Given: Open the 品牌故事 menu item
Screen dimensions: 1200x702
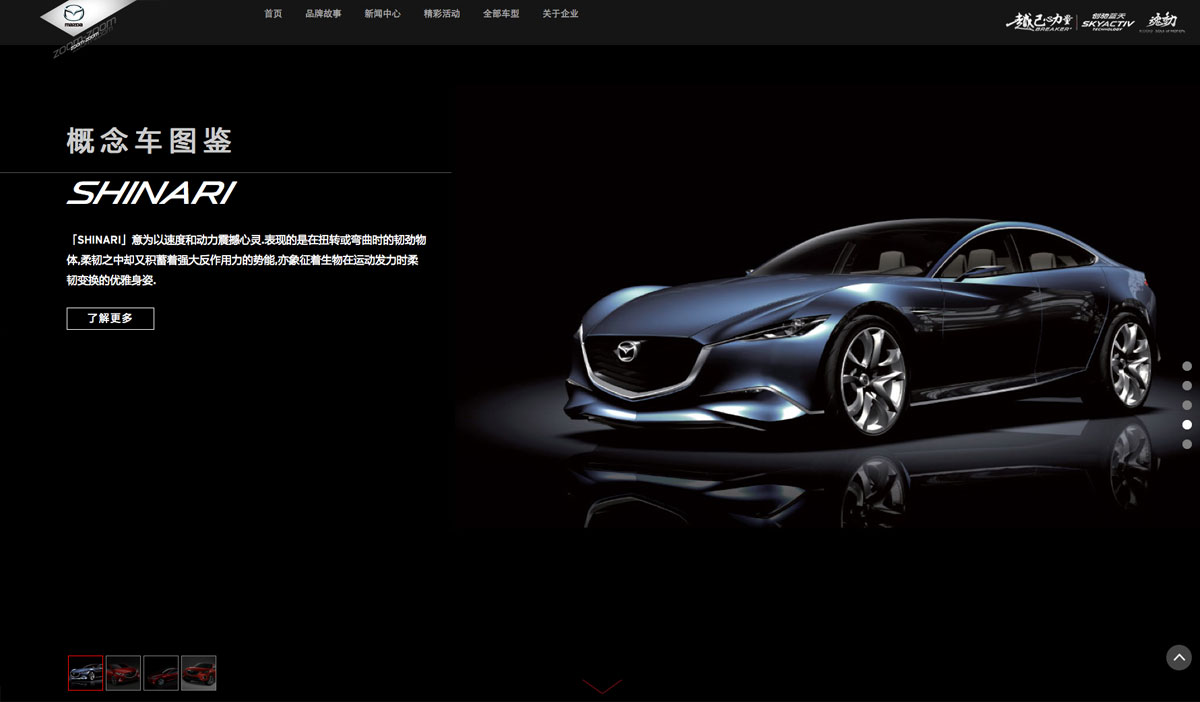Looking at the screenshot, I should [x=324, y=14].
